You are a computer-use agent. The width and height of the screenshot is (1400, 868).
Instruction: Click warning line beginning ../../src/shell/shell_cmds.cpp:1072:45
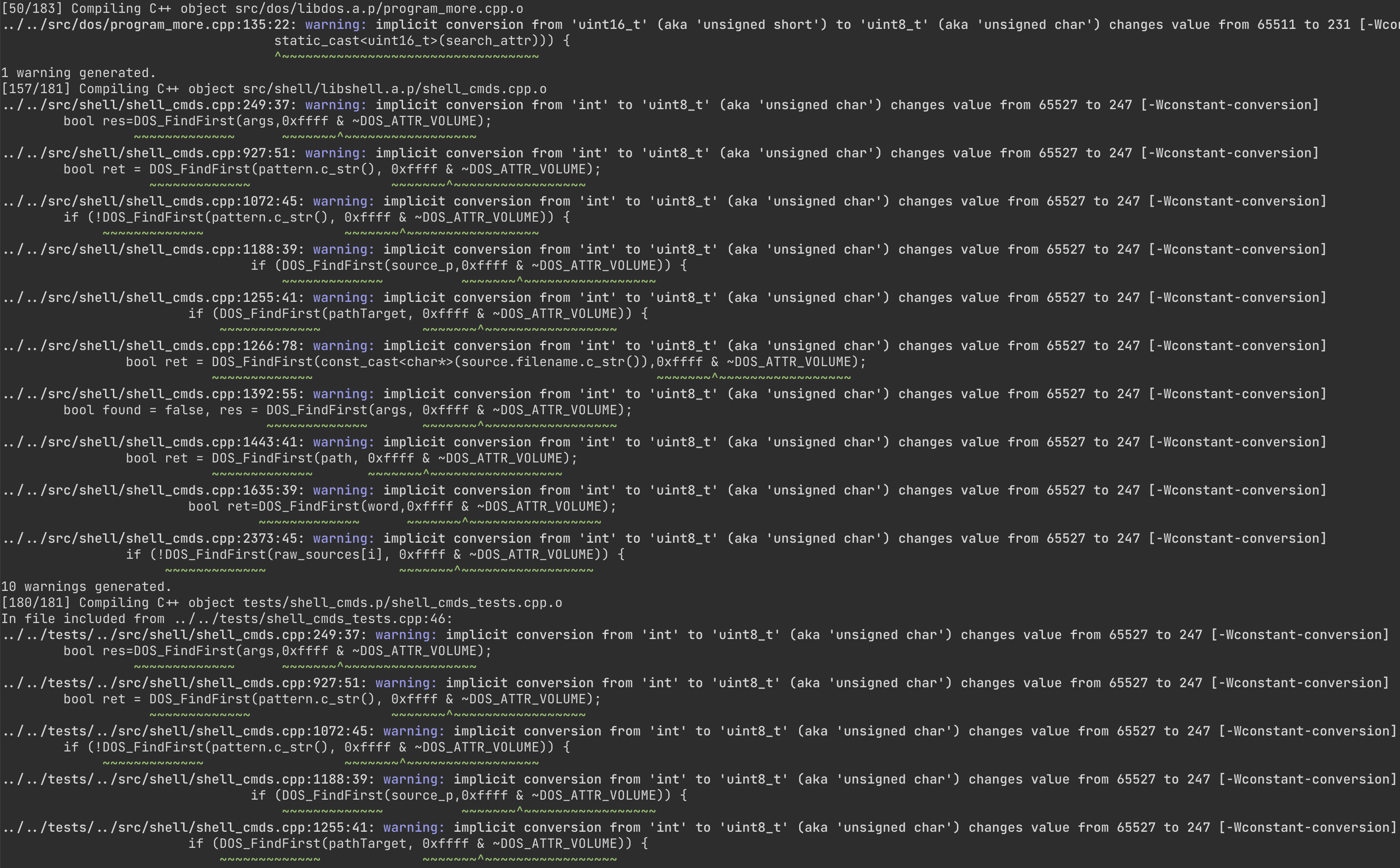click(x=664, y=201)
